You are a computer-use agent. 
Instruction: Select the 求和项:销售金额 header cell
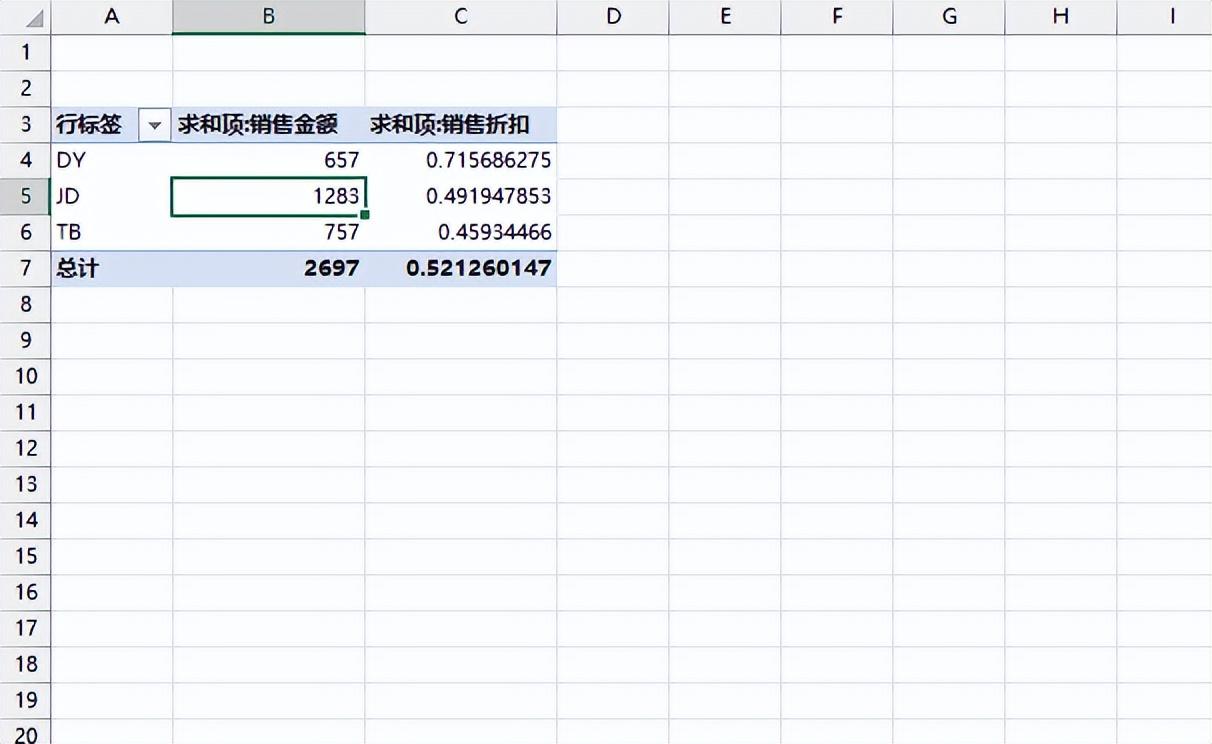click(268, 125)
